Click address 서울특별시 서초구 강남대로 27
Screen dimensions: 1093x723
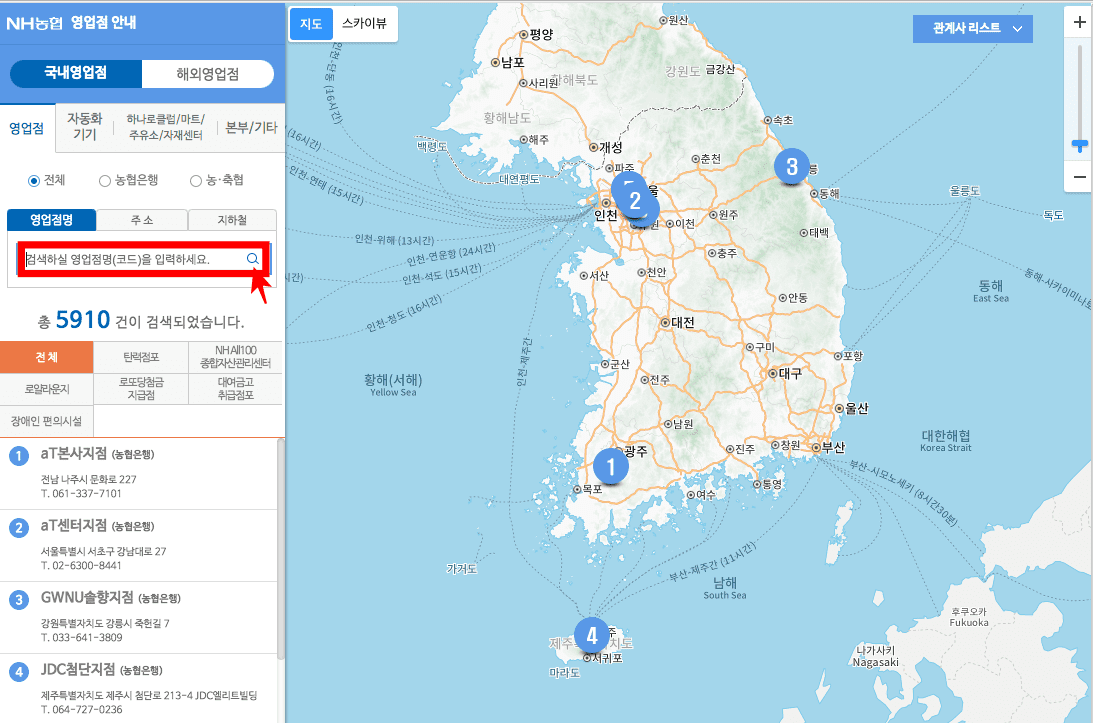click(x=103, y=551)
